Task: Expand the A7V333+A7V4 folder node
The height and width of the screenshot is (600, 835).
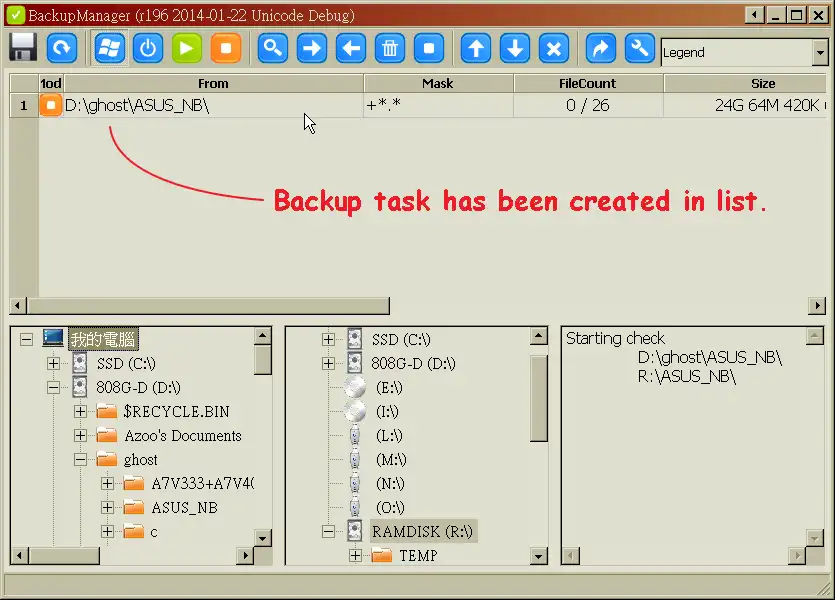Action: point(108,483)
